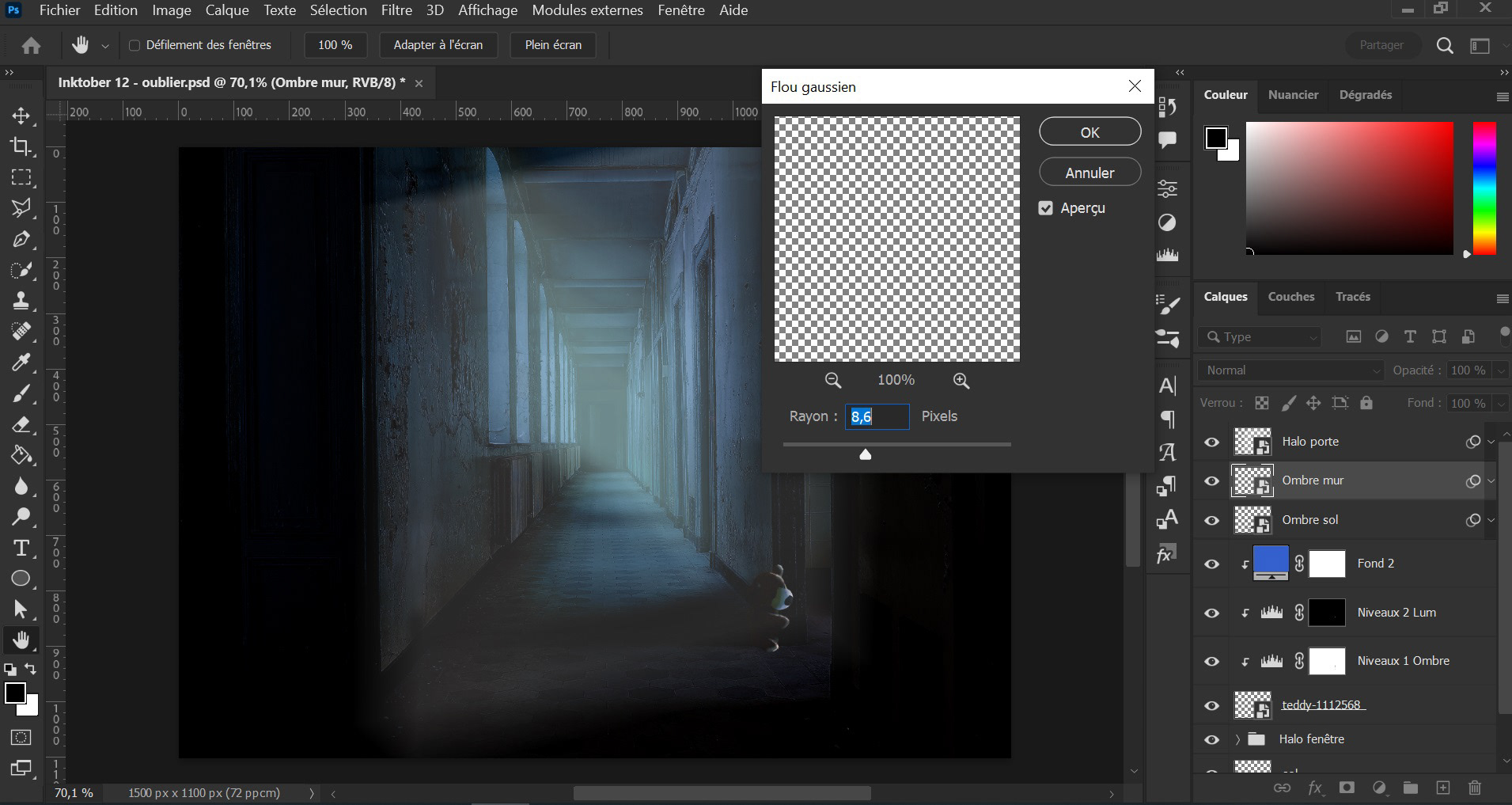Select the Quick Selection tool

pyautogui.click(x=21, y=270)
